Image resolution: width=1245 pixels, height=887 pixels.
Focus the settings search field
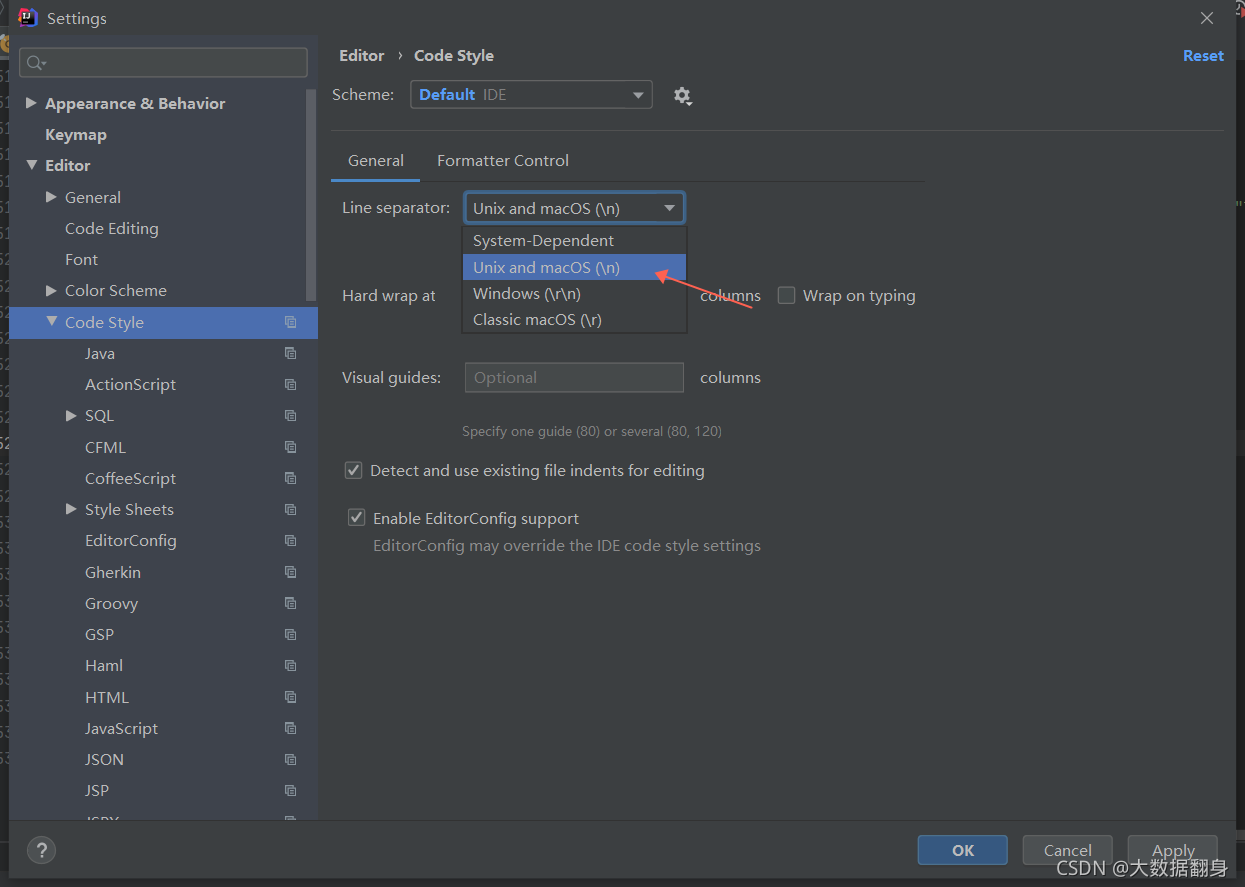click(163, 63)
